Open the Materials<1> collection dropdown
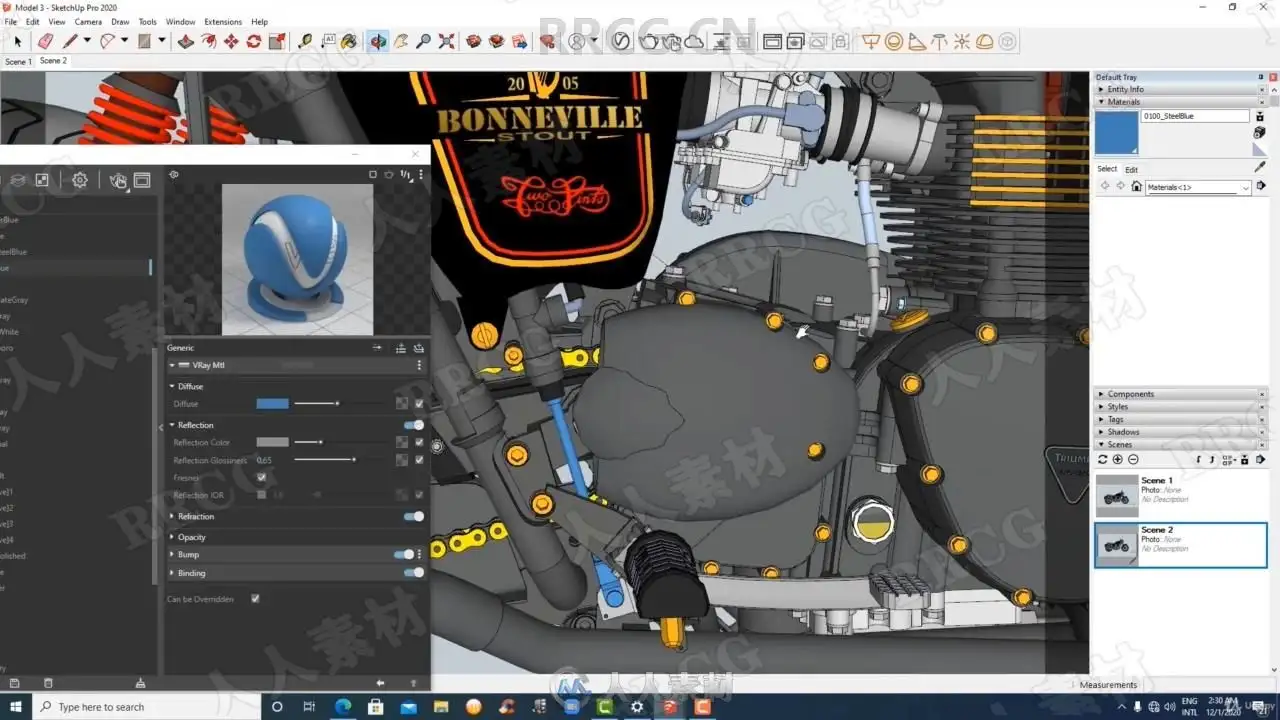The image size is (1280, 720). tap(1245, 187)
